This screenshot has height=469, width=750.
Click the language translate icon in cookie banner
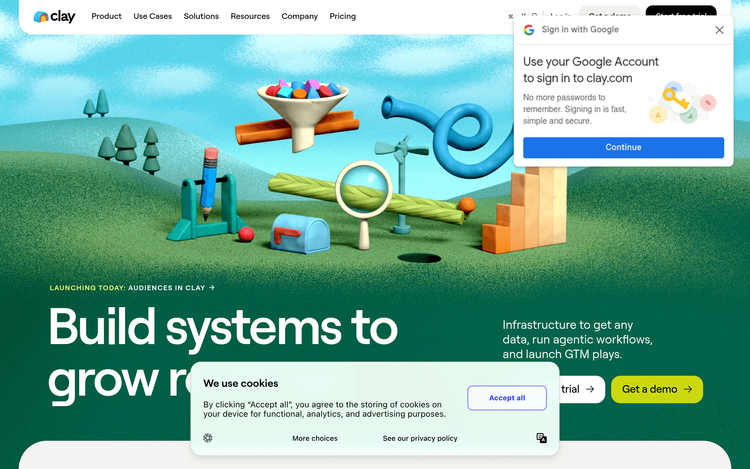(x=541, y=438)
